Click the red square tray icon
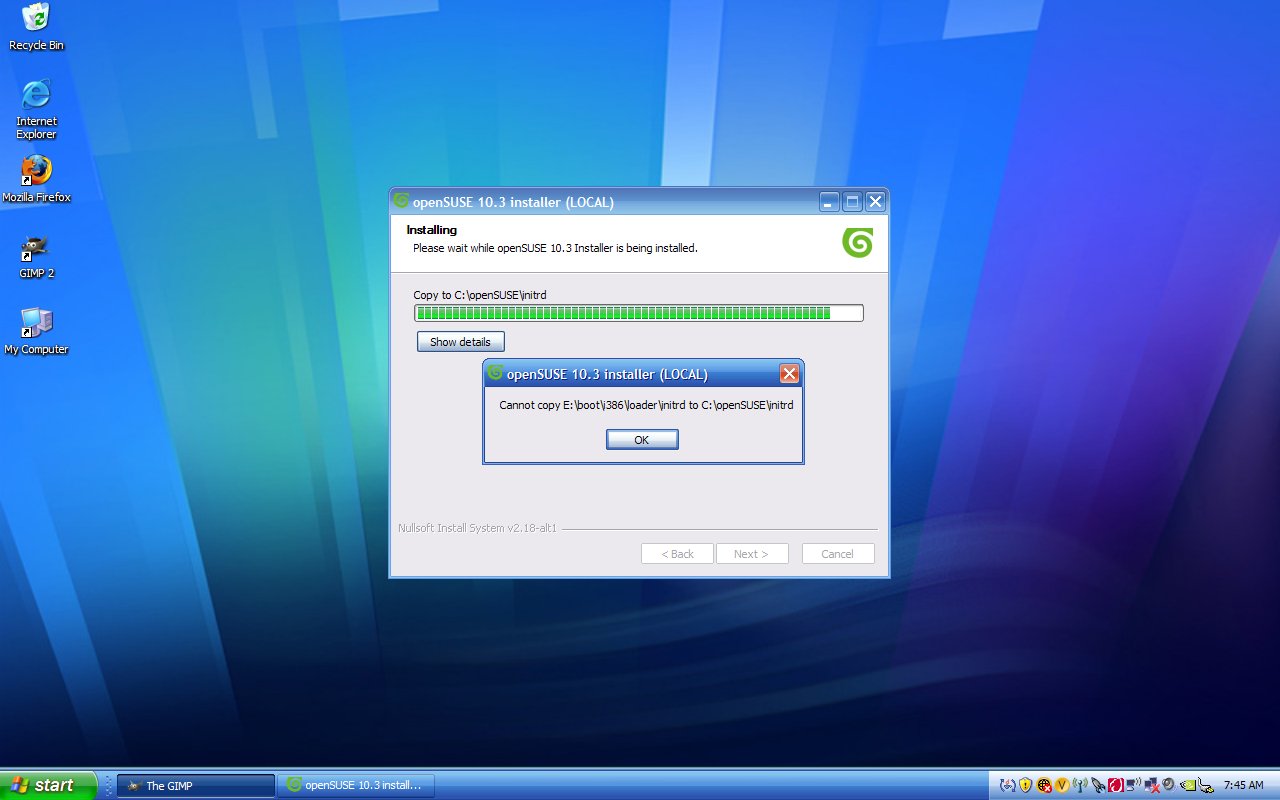The height and width of the screenshot is (800, 1280). click(1116, 785)
